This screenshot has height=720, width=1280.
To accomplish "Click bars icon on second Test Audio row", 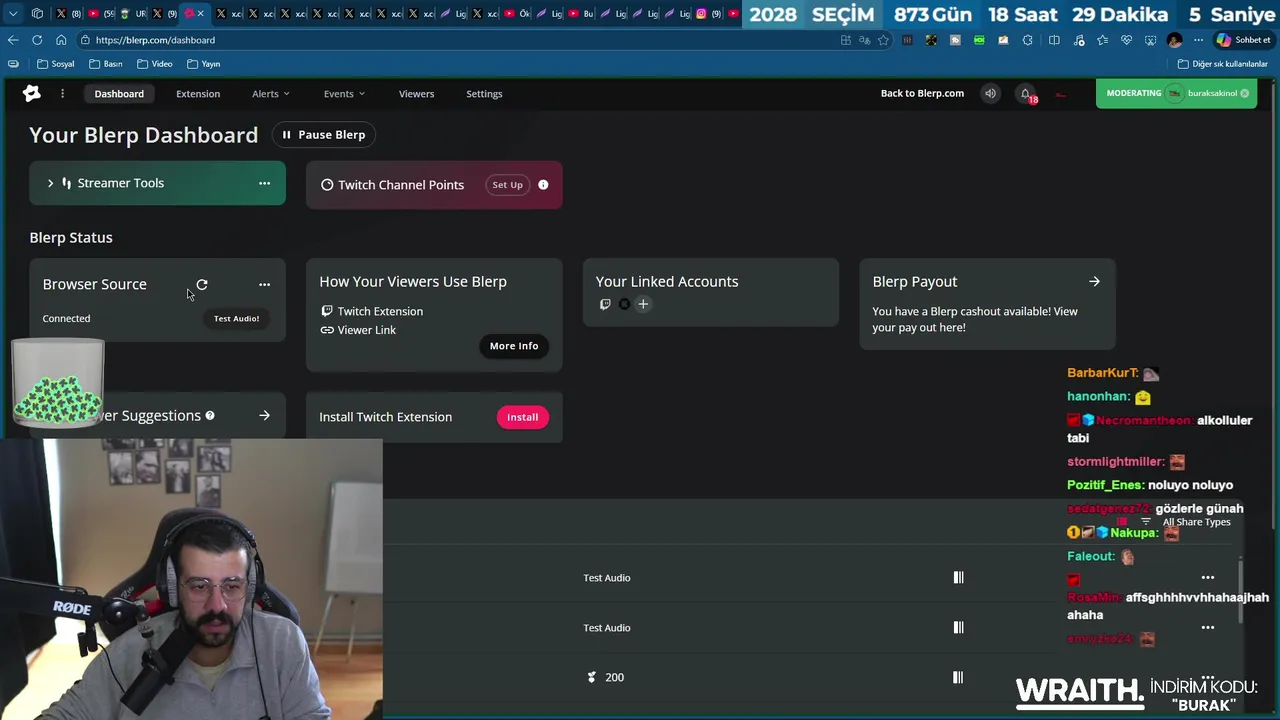I will tap(958, 628).
